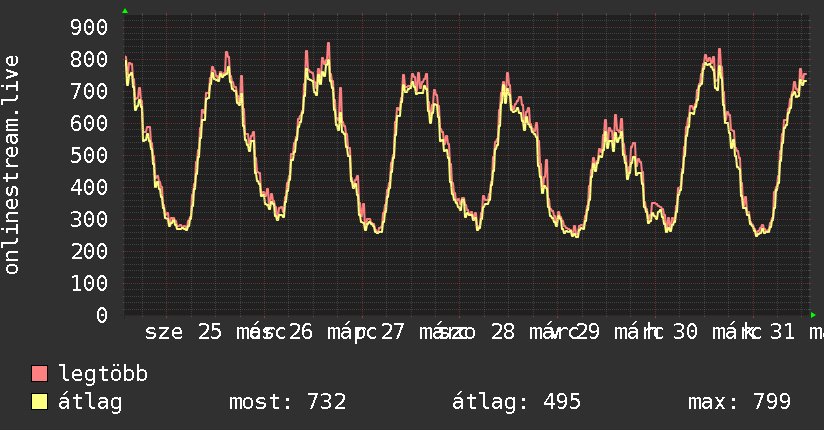Click the 300 y-axis label

click(x=89, y=219)
